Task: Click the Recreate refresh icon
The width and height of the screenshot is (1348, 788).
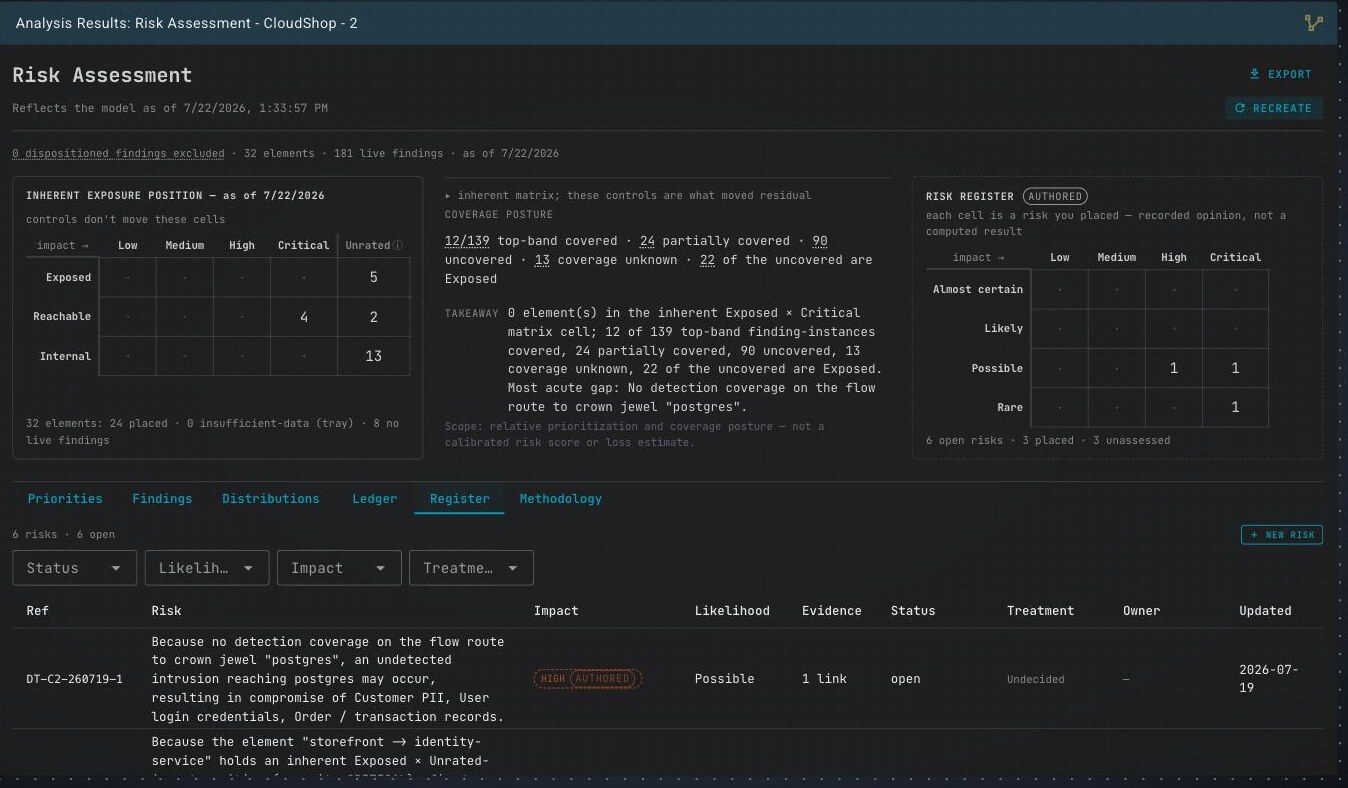Action: (1240, 108)
